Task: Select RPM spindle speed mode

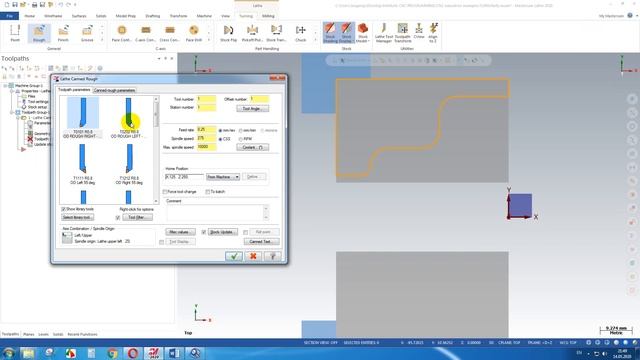Action: [241, 139]
